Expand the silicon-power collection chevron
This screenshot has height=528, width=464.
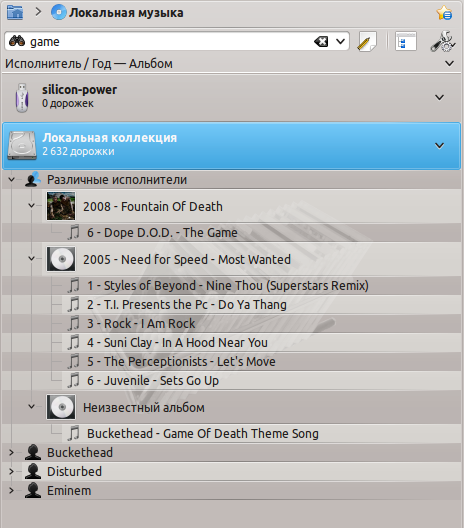tap(439, 98)
